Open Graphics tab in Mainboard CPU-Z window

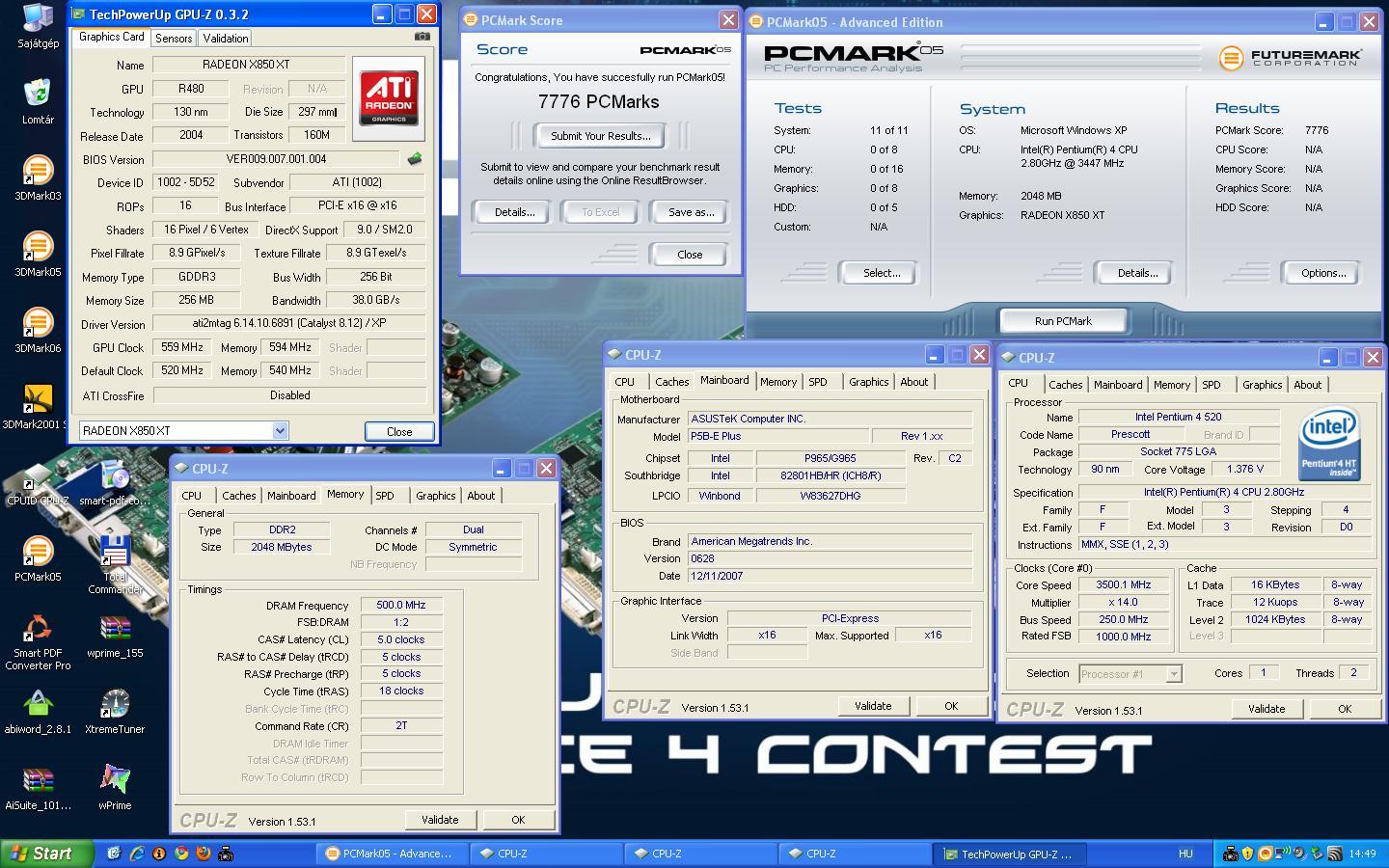point(869,382)
